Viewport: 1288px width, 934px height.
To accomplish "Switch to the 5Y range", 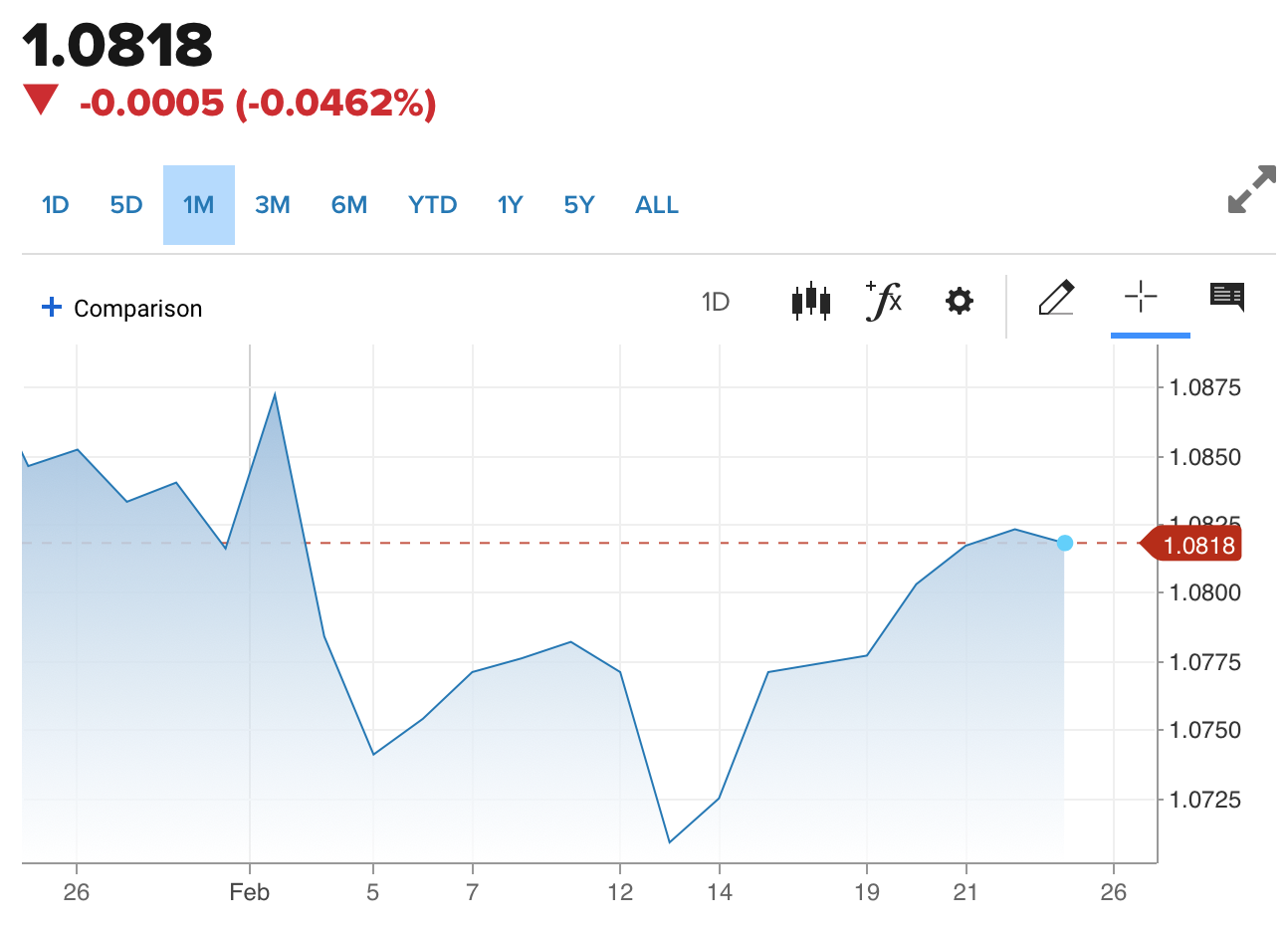I will click(579, 205).
